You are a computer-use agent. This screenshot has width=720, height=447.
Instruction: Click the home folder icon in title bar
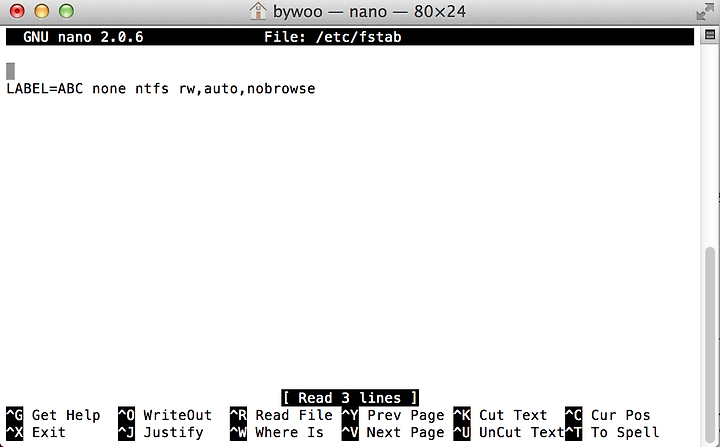point(258,11)
